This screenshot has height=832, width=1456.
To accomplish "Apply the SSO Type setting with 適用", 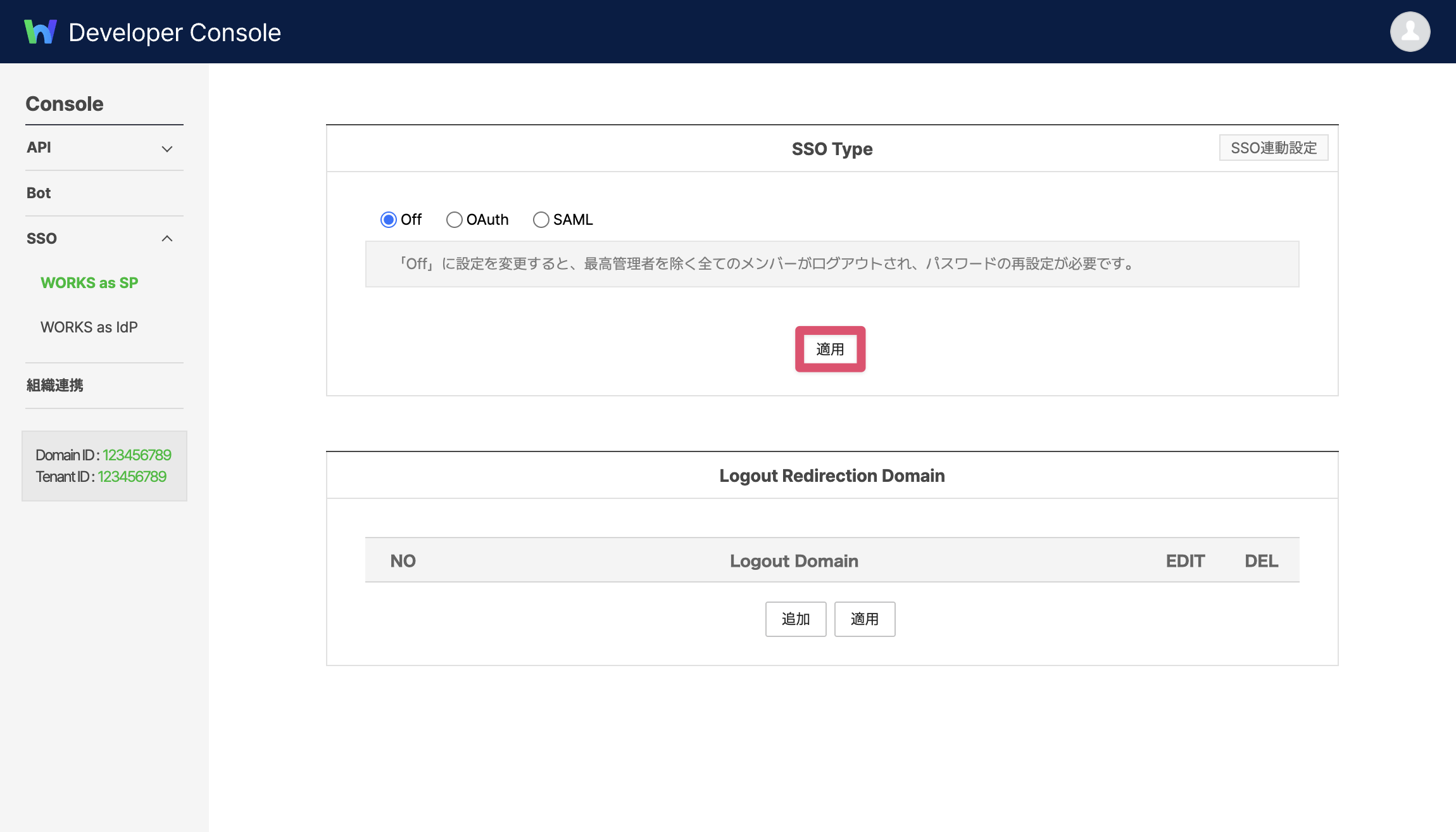I will (830, 349).
